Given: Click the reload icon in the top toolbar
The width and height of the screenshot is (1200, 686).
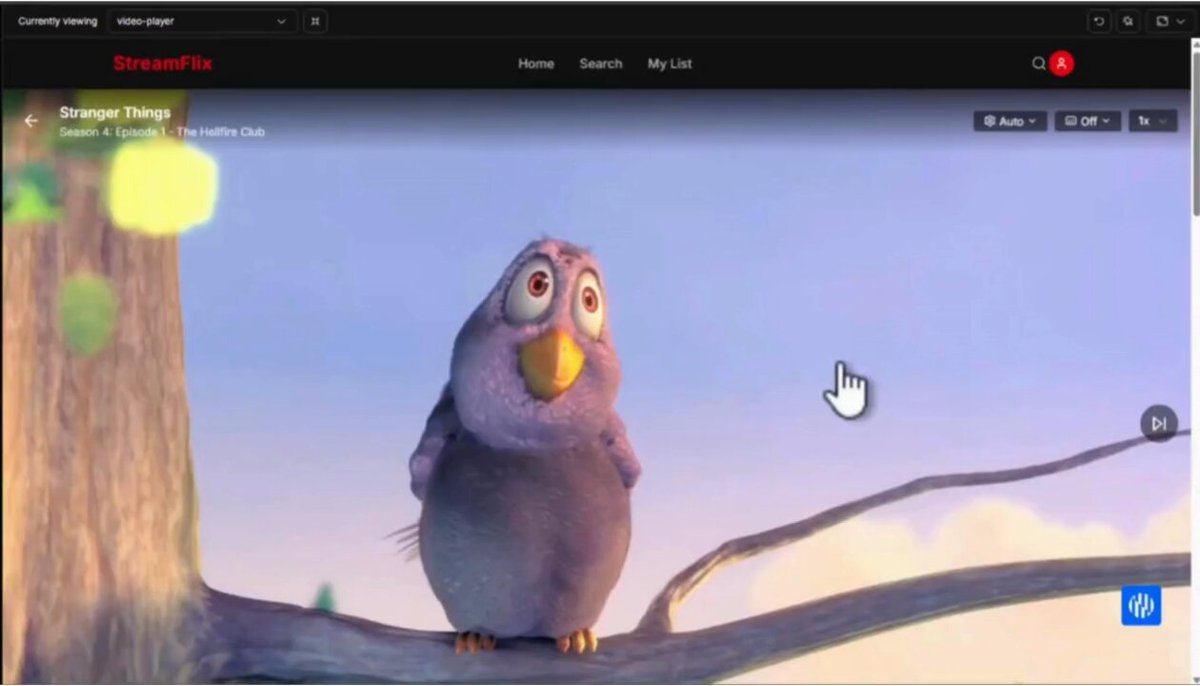Looking at the screenshot, I should [x=1099, y=21].
